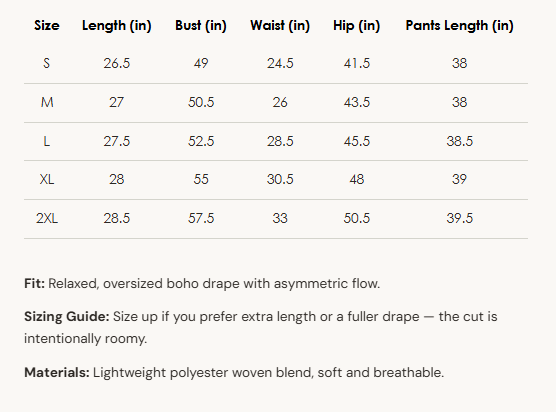Click the Sizing Guide: label
The image size is (556, 412).
coord(67,317)
